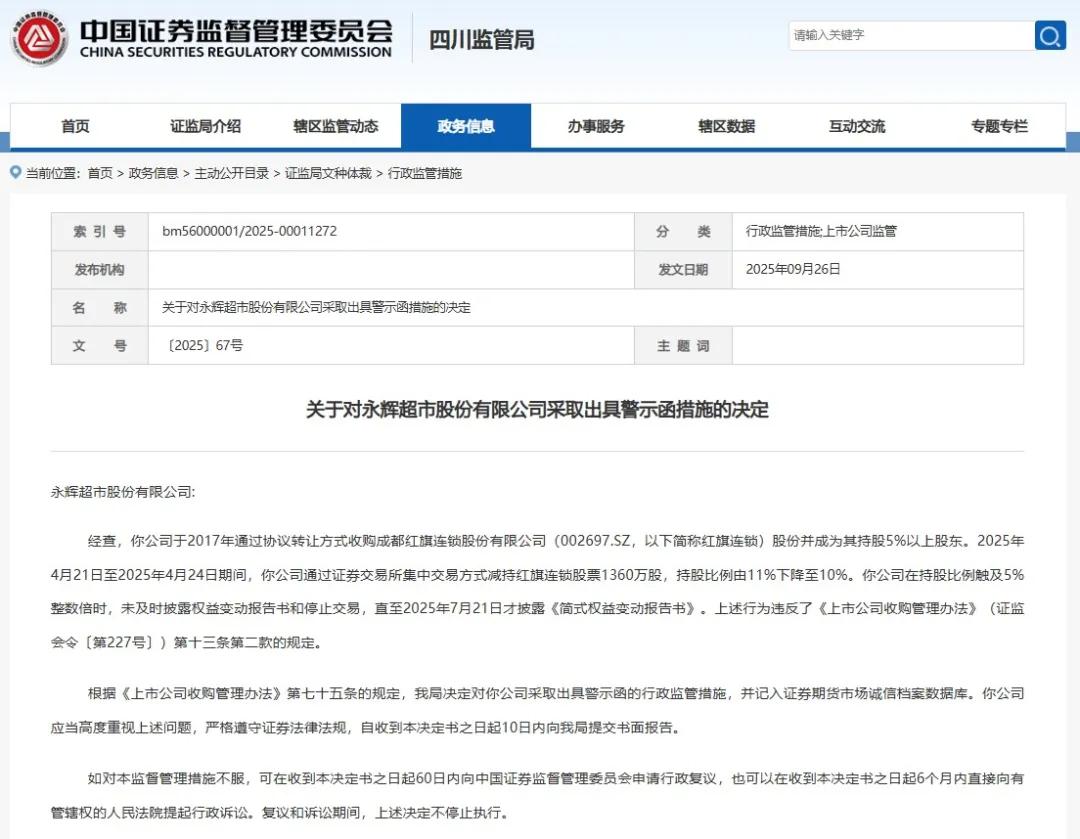1080x839 pixels.
Task: Click the 发文日期 label cell
Action: click(x=683, y=269)
